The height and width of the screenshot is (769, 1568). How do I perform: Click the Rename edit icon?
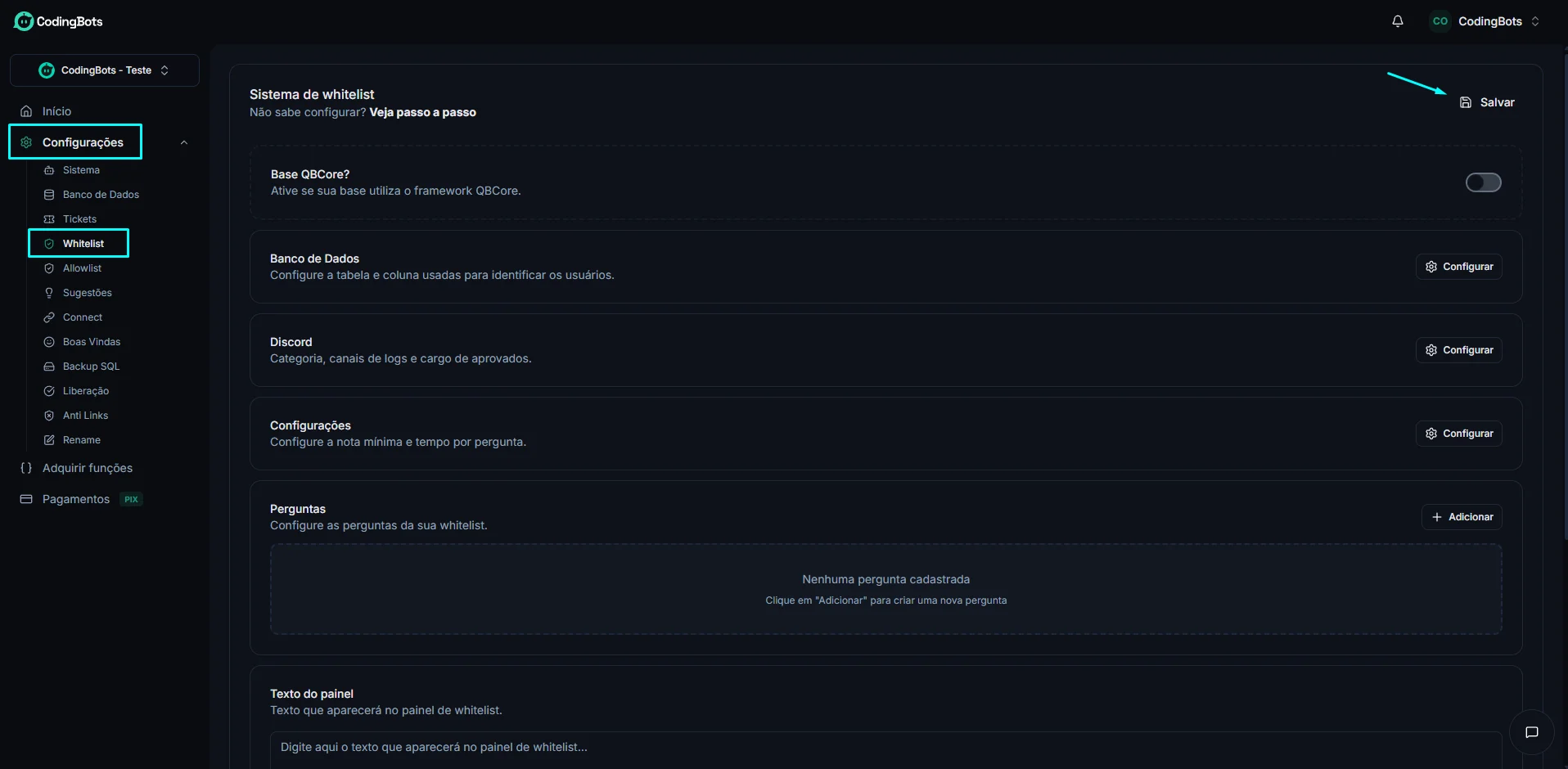[49, 440]
